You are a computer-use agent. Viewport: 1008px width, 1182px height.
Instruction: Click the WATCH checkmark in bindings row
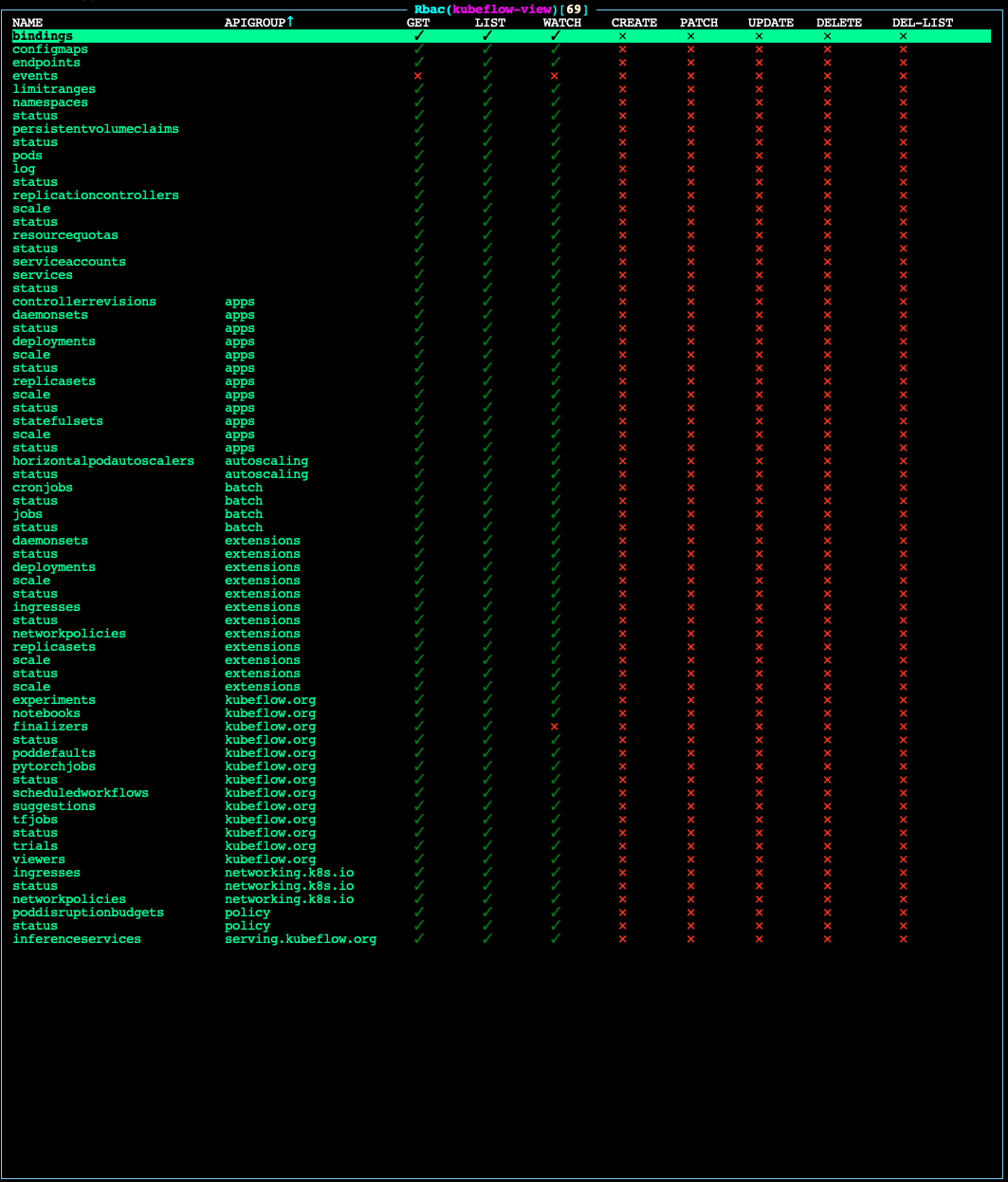click(x=555, y=36)
